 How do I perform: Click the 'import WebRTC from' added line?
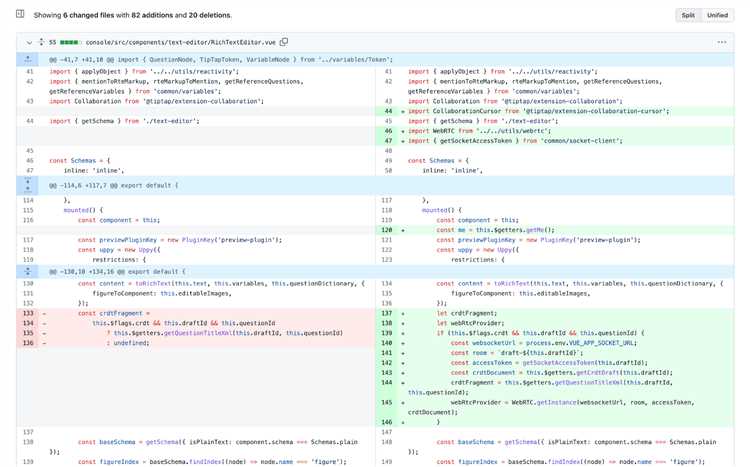click(479, 131)
